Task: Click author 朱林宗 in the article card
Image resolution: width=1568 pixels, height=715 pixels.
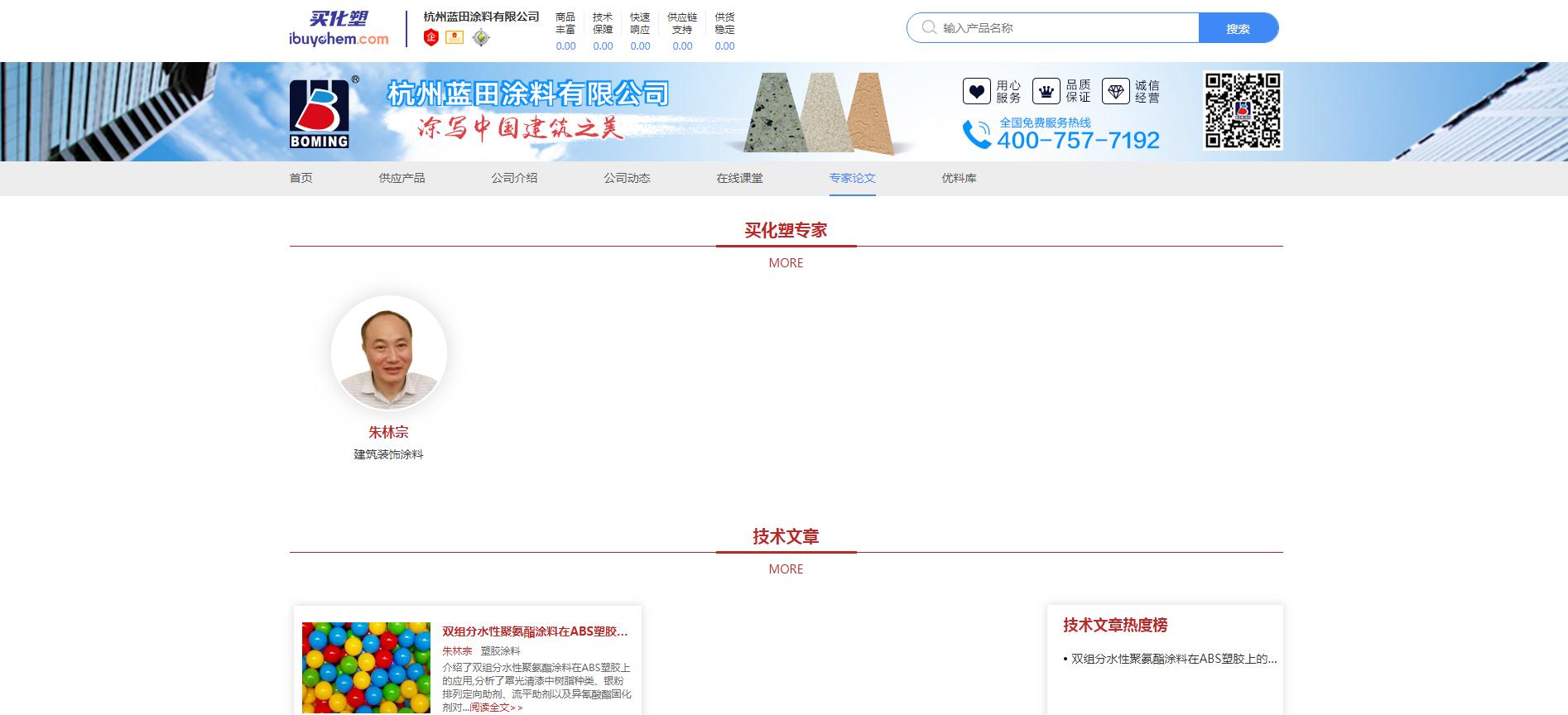Action: tap(457, 651)
